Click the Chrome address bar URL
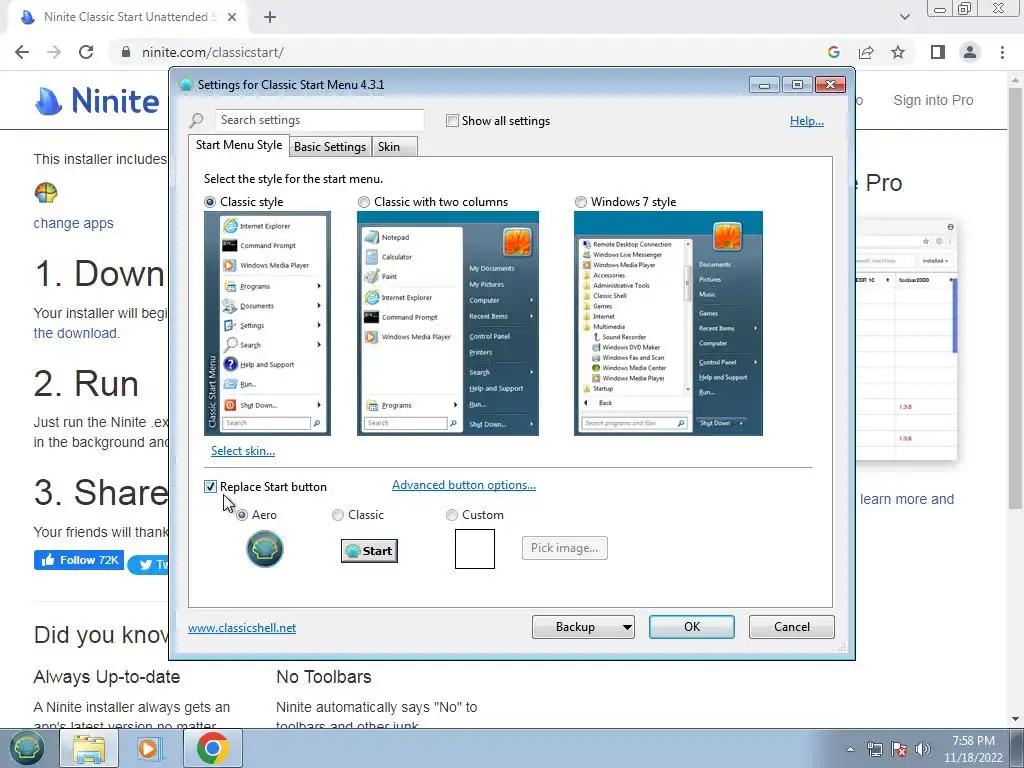 pos(212,52)
